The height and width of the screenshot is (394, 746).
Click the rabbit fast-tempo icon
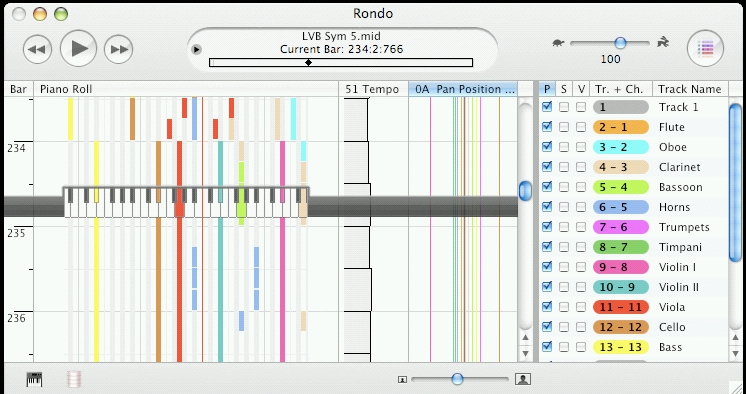tap(663, 42)
